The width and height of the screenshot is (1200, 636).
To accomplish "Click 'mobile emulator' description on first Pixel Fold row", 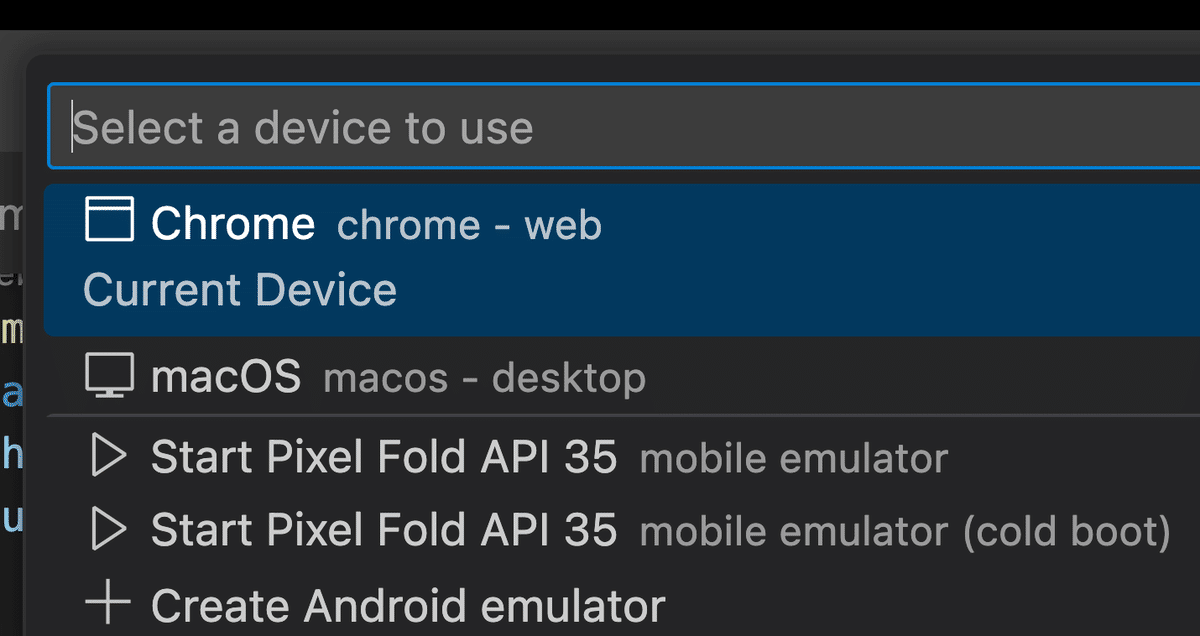I will pyautogui.click(x=794, y=458).
